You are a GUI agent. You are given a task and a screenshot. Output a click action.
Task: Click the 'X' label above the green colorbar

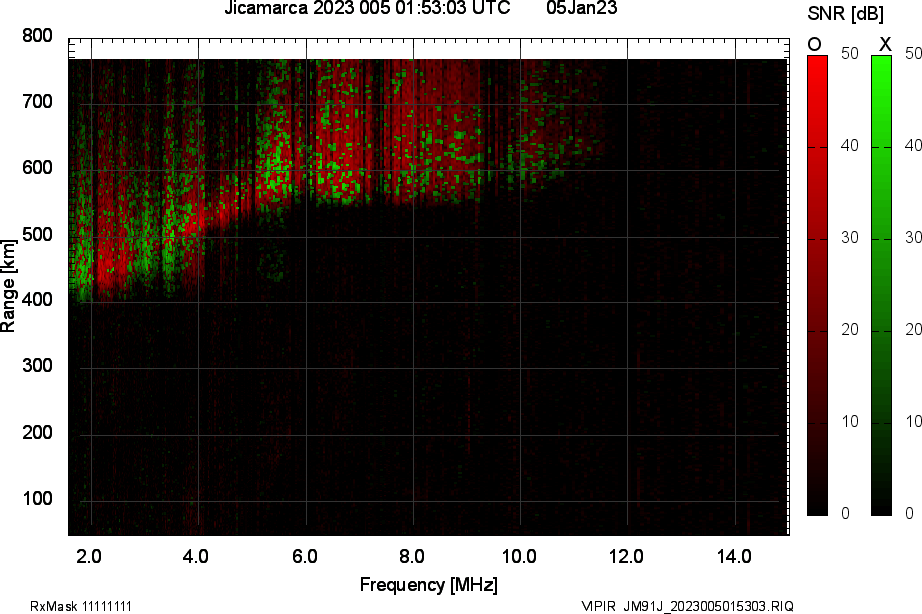pyautogui.click(x=884, y=44)
